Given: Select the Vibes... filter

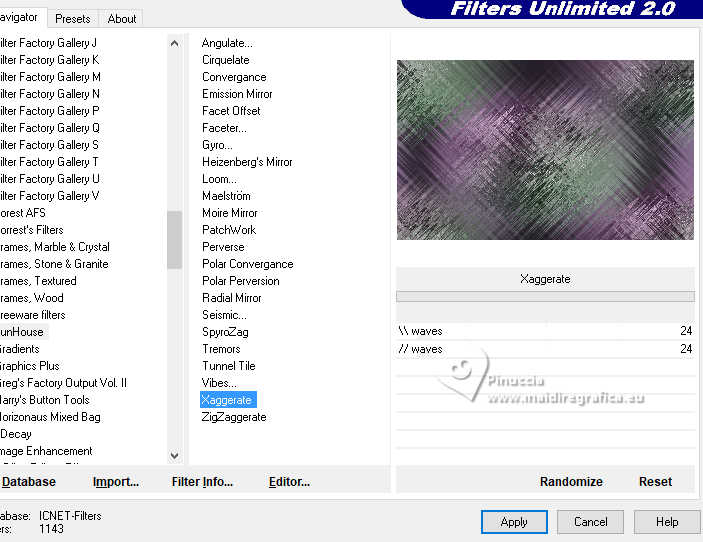Looking at the screenshot, I should [219, 384].
